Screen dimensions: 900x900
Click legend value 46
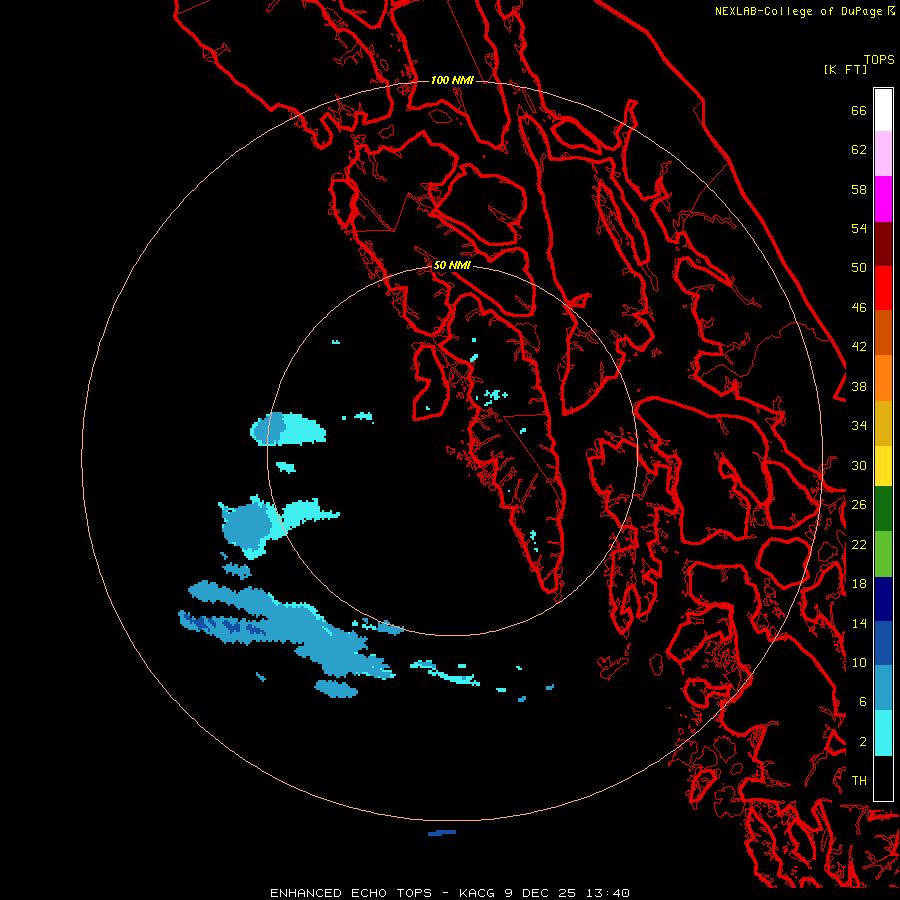(859, 308)
